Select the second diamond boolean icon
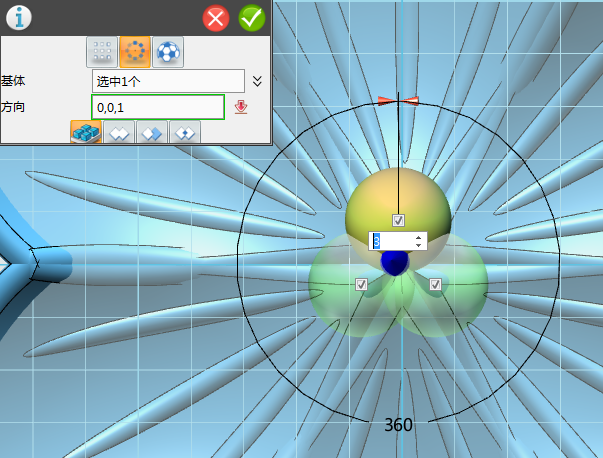 point(119,132)
